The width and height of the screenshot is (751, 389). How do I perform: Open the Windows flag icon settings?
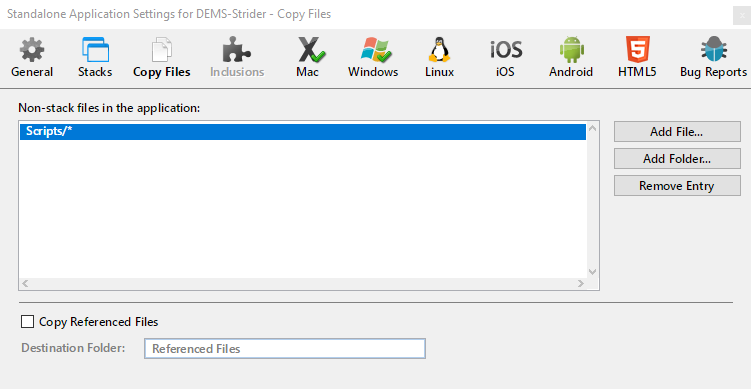pyautogui.click(x=375, y=50)
